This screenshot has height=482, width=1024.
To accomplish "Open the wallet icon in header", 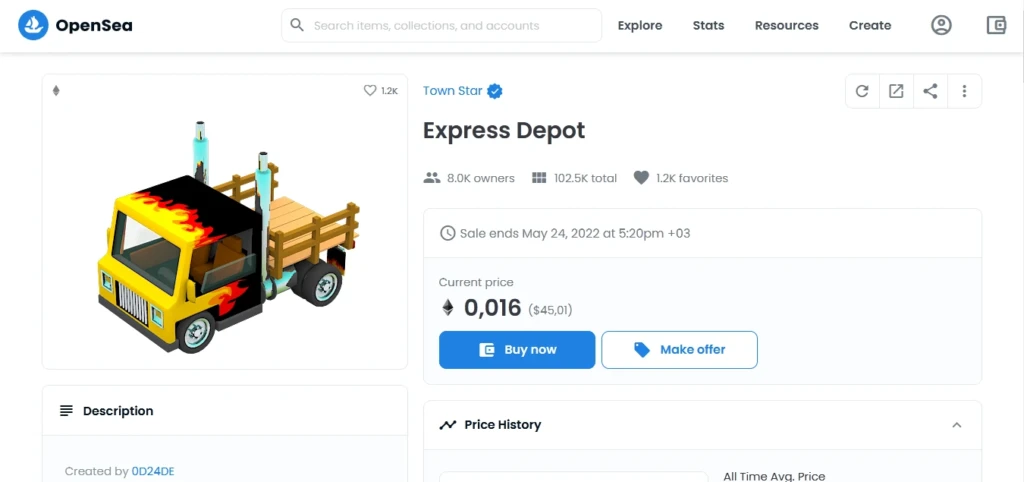I will coord(996,25).
